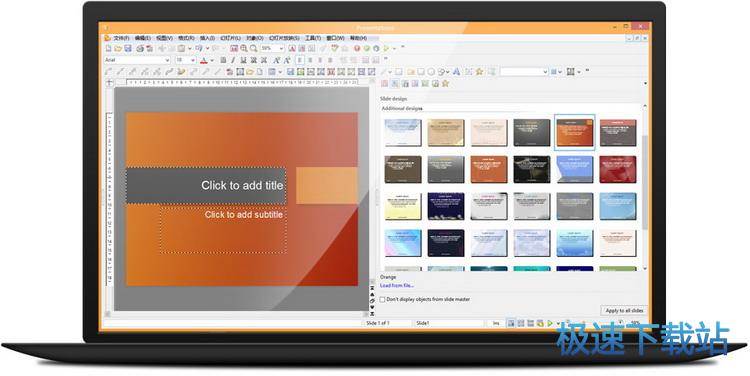
Task: Insert a TextArt with the blue A icon
Action: tap(456, 72)
